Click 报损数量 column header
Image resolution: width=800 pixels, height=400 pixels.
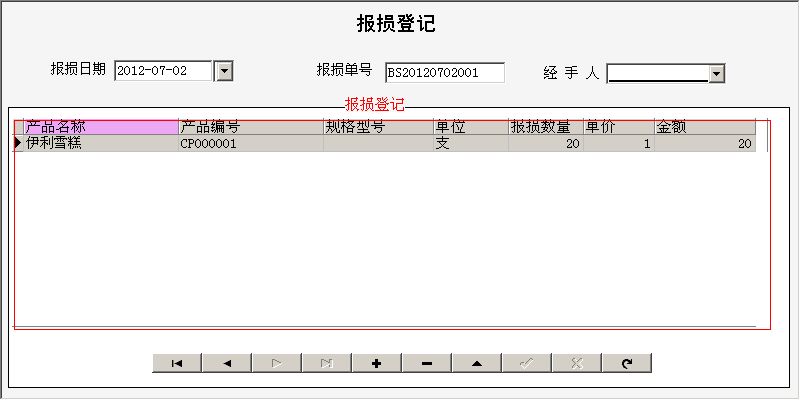pyautogui.click(x=546, y=127)
